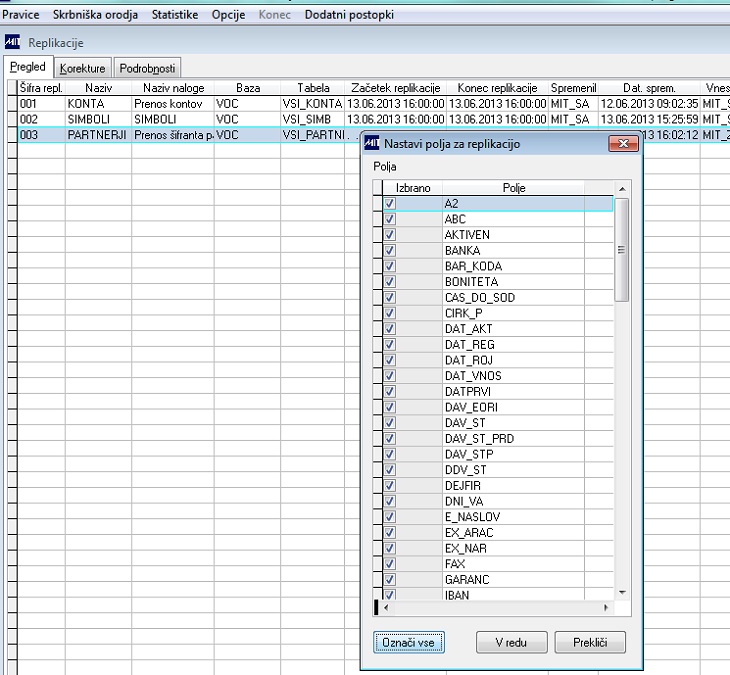Viewport: 730px width, 675px height.
Task: Click the VSI_SIMB table cell
Action: click(x=312, y=120)
